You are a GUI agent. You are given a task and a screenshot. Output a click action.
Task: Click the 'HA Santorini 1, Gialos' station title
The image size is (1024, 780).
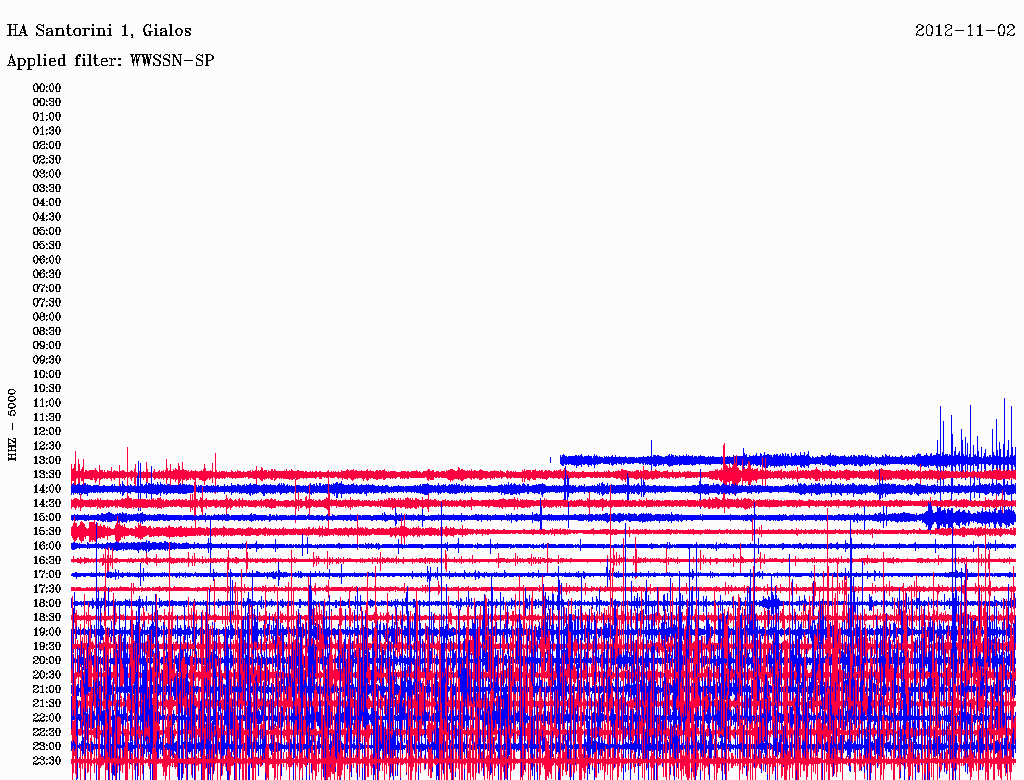click(99, 31)
